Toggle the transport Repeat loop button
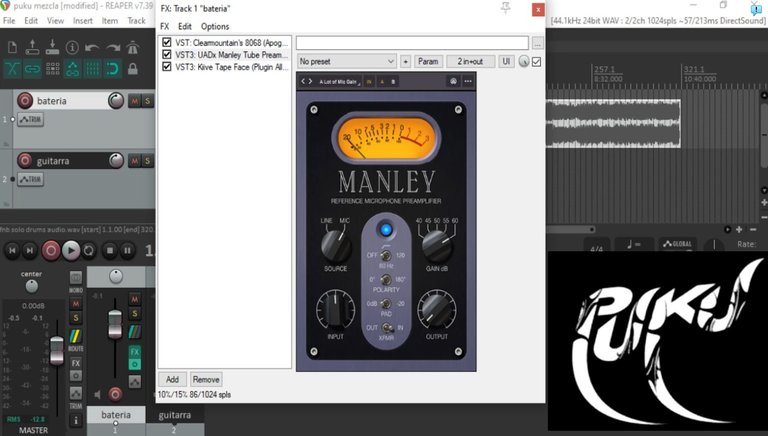 pyautogui.click(x=89, y=251)
